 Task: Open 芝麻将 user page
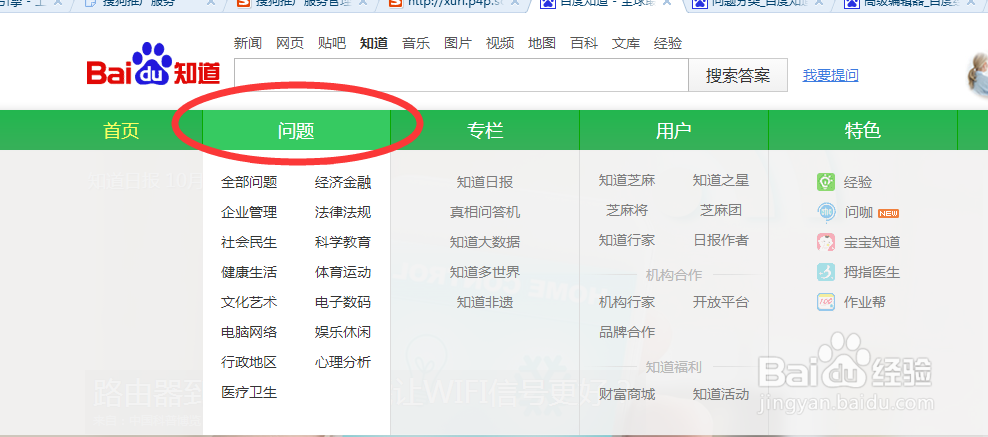tap(627, 210)
